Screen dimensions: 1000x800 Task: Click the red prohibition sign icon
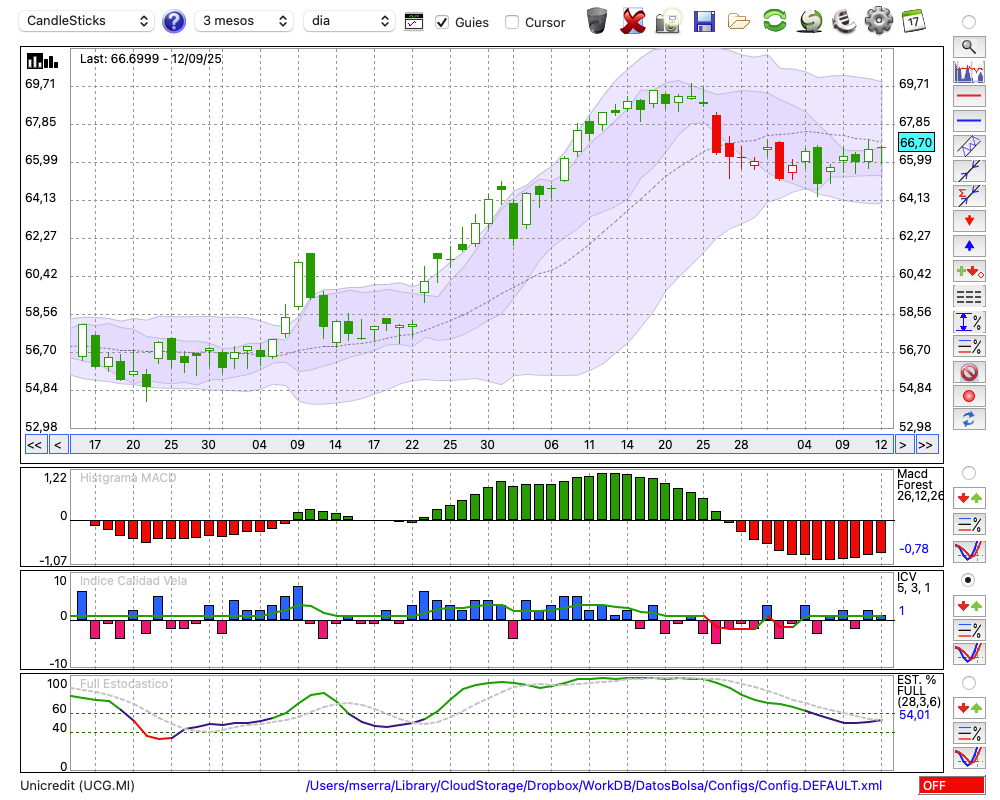tap(969, 372)
